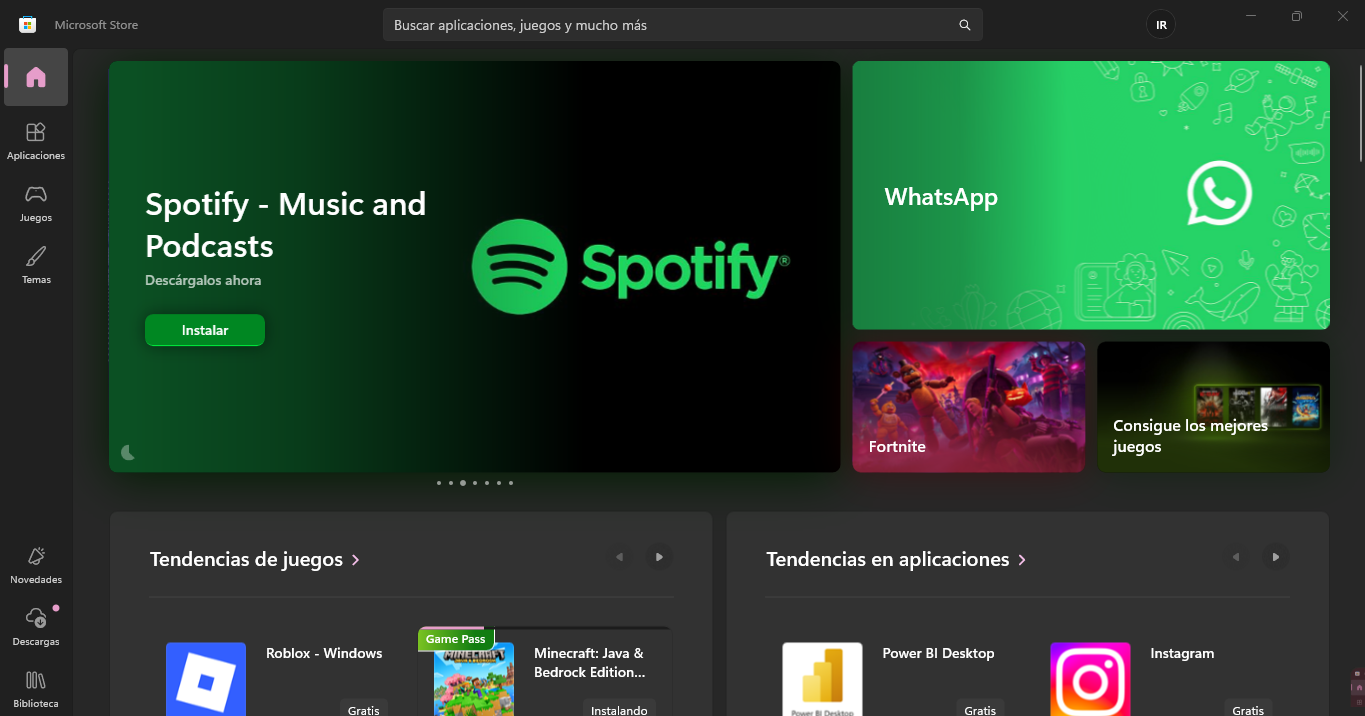Show previous Tendencias de juegos items

620,557
